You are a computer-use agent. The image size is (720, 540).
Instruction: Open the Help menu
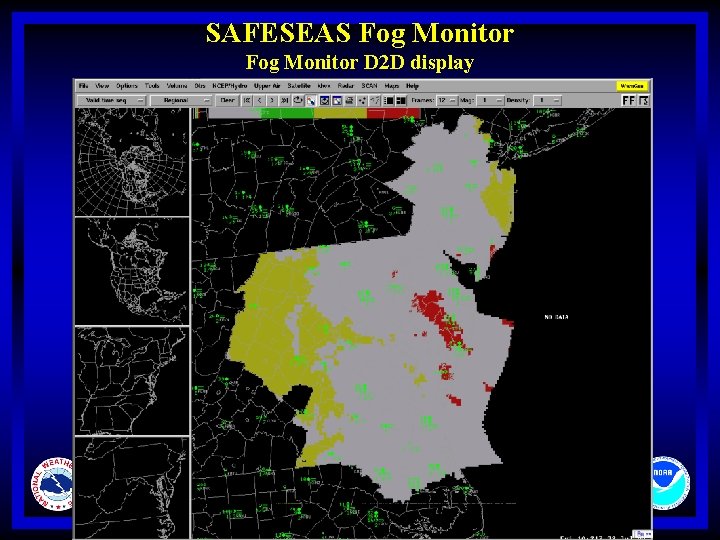(412, 86)
